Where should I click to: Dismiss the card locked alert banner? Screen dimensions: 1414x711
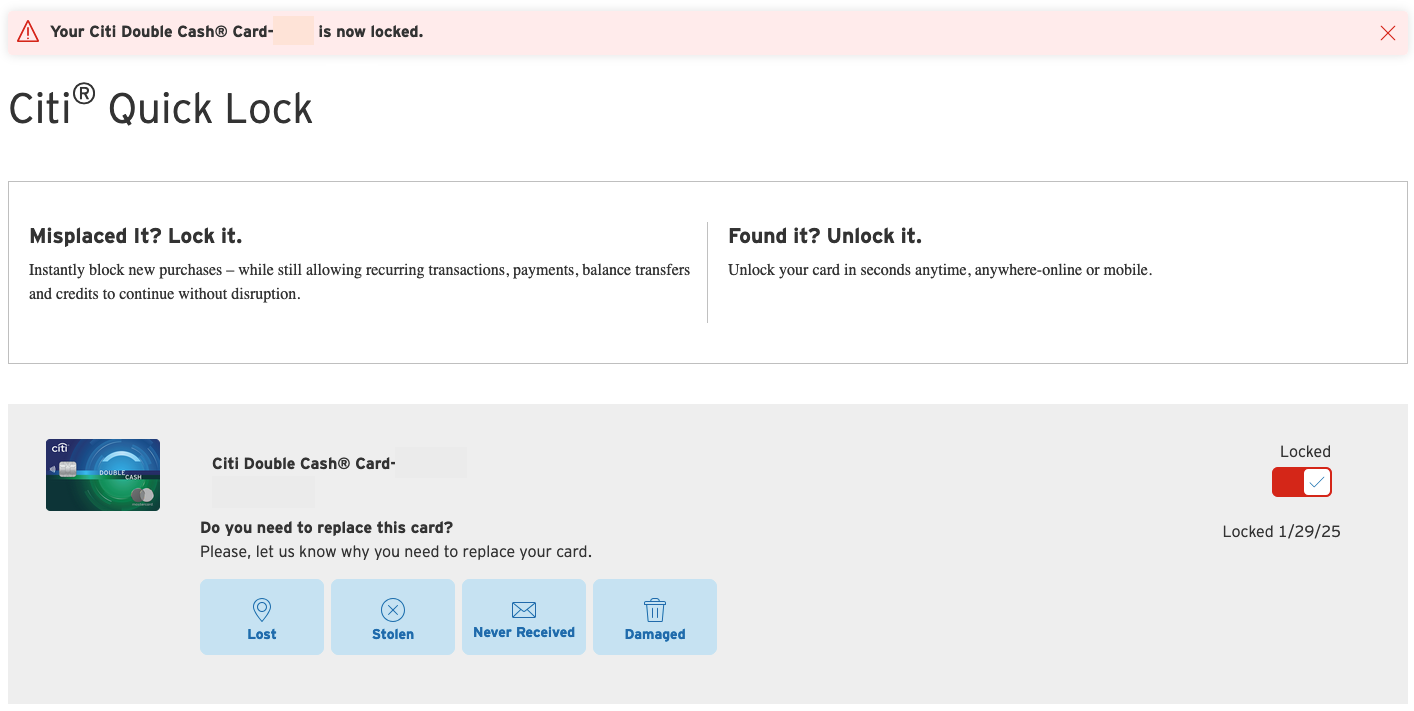coord(1387,33)
